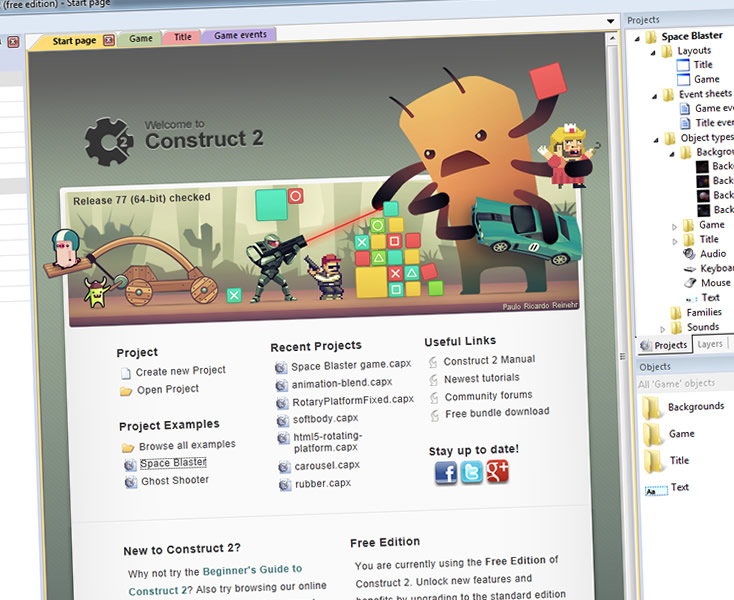The width and height of the screenshot is (734, 600).
Task: Select the Keyboard object in tree
Action: (x=717, y=268)
